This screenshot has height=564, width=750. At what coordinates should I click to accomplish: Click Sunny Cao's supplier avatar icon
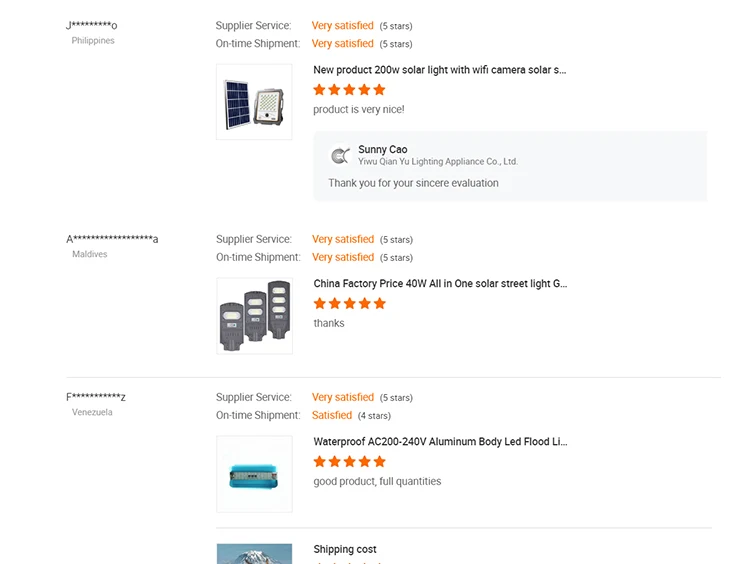(x=340, y=156)
